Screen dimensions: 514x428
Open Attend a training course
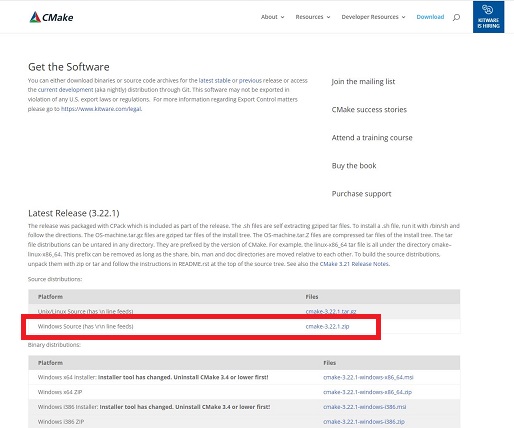(372, 138)
